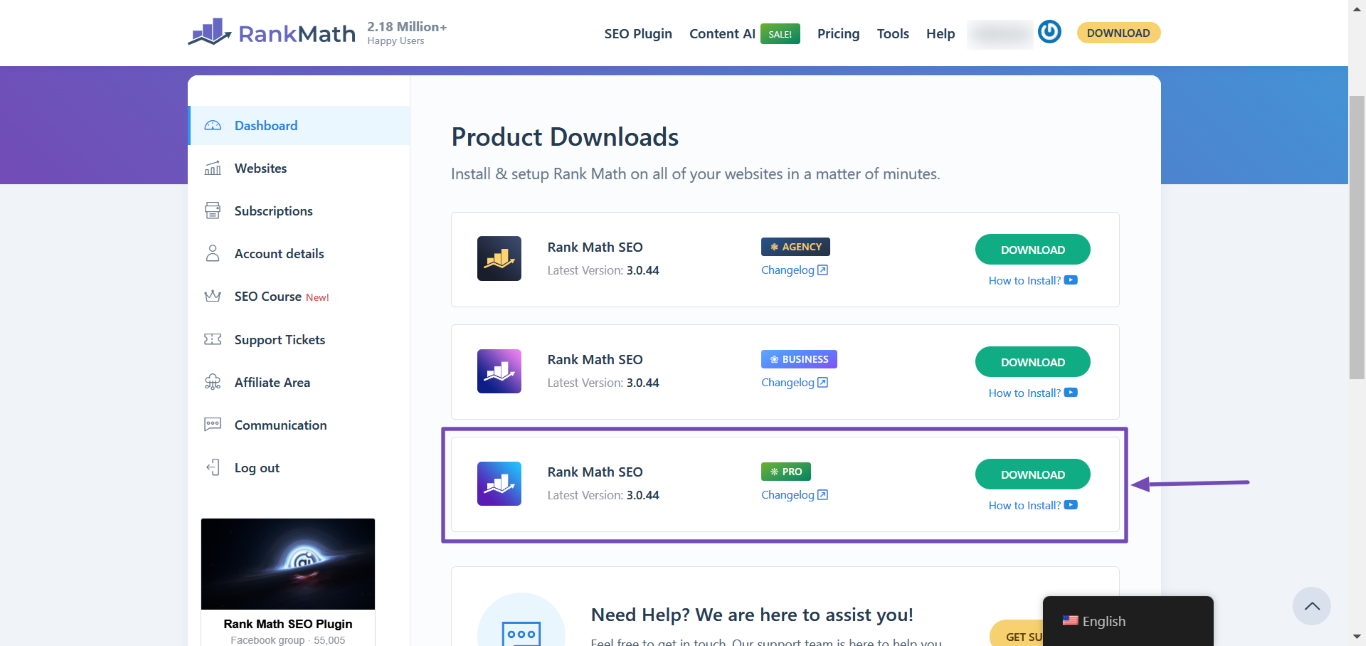Click the Account details person icon

212,254
